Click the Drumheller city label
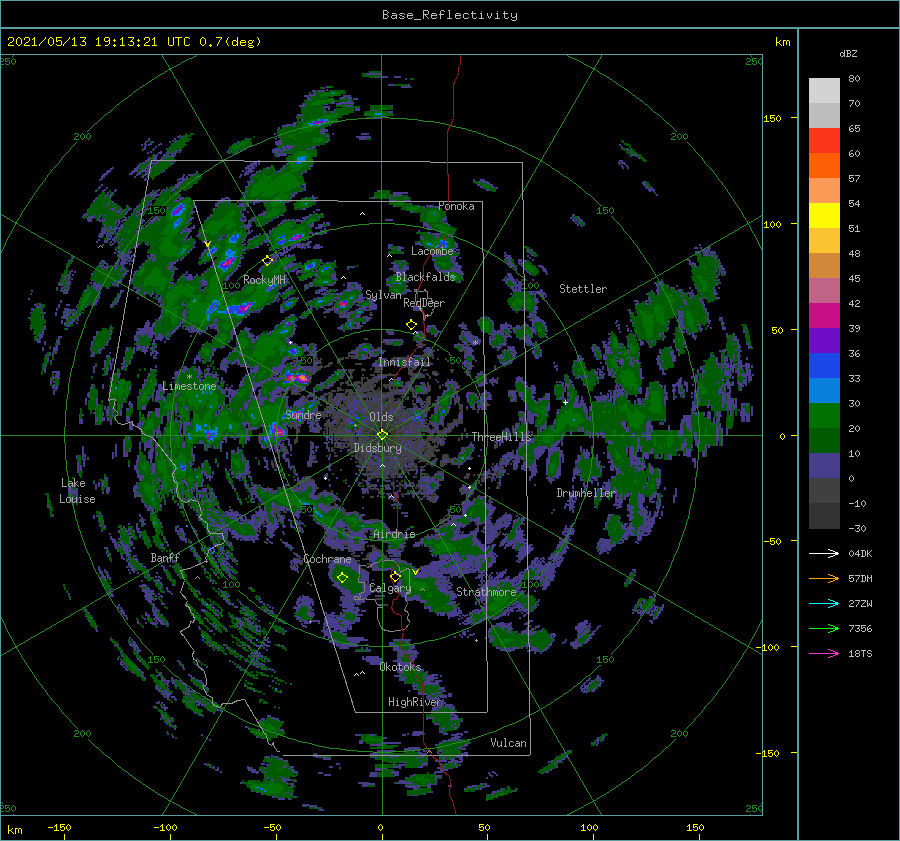Image resolution: width=900 pixels, height=841 pixels. [586, 493]
